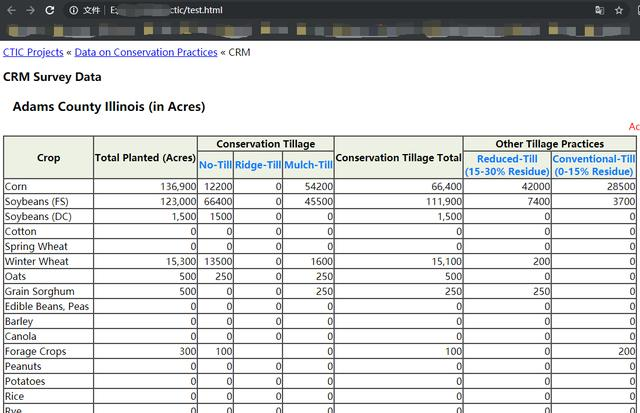Select the Peanuts row label
Viewport: 640px width, 413px height.
[x=23, y=366]
